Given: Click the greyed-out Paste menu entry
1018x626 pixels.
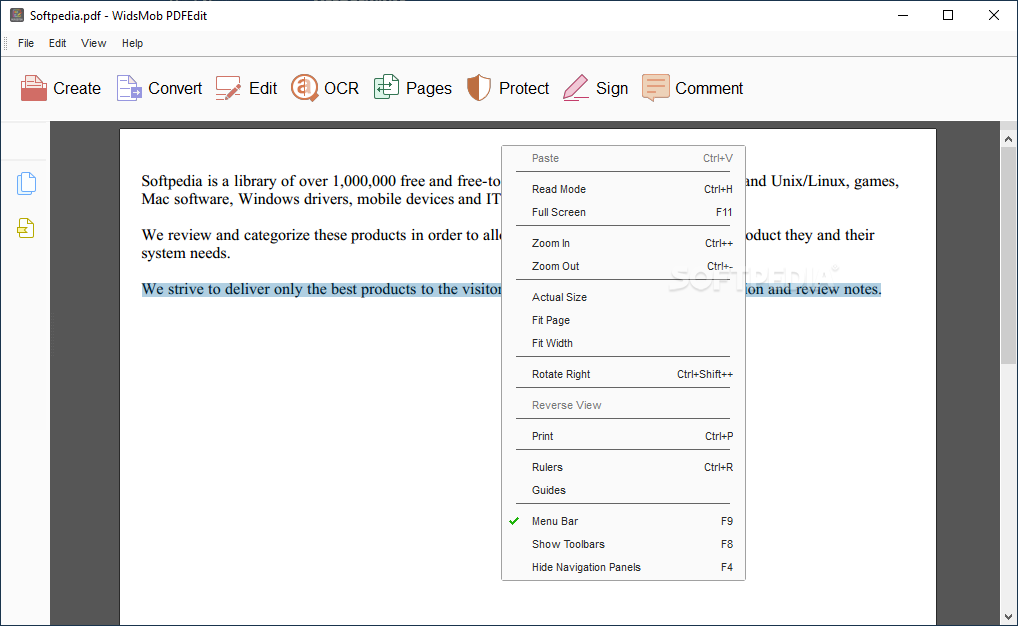Looking at the screenshot, I should pyautogui.click(x=623, y=158).
